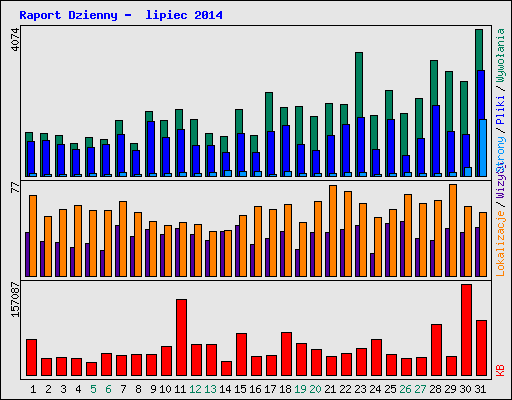Click the Pliki legend label
Image resolution: width=512 pixels, height=400 pixels.
point(500,110)
